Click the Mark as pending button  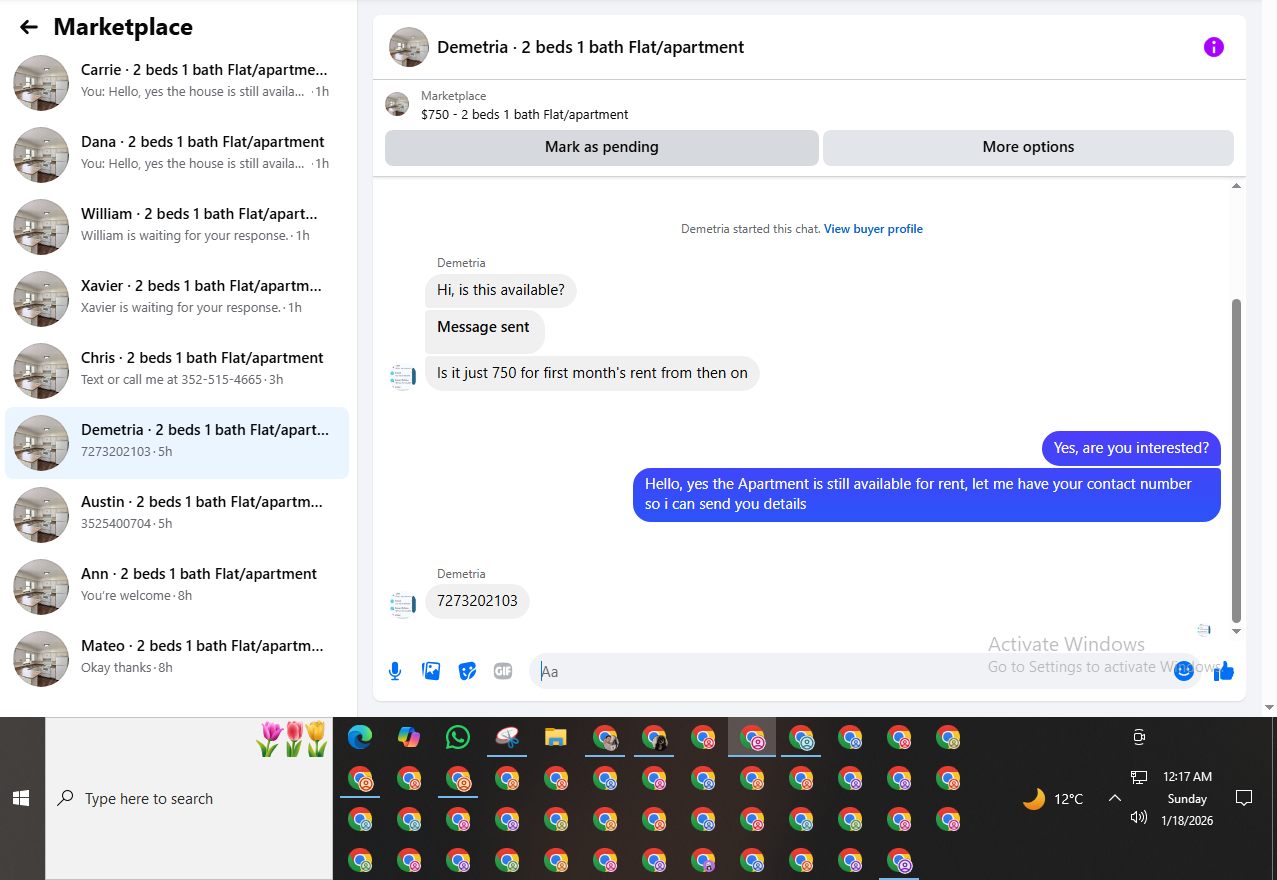601,147
